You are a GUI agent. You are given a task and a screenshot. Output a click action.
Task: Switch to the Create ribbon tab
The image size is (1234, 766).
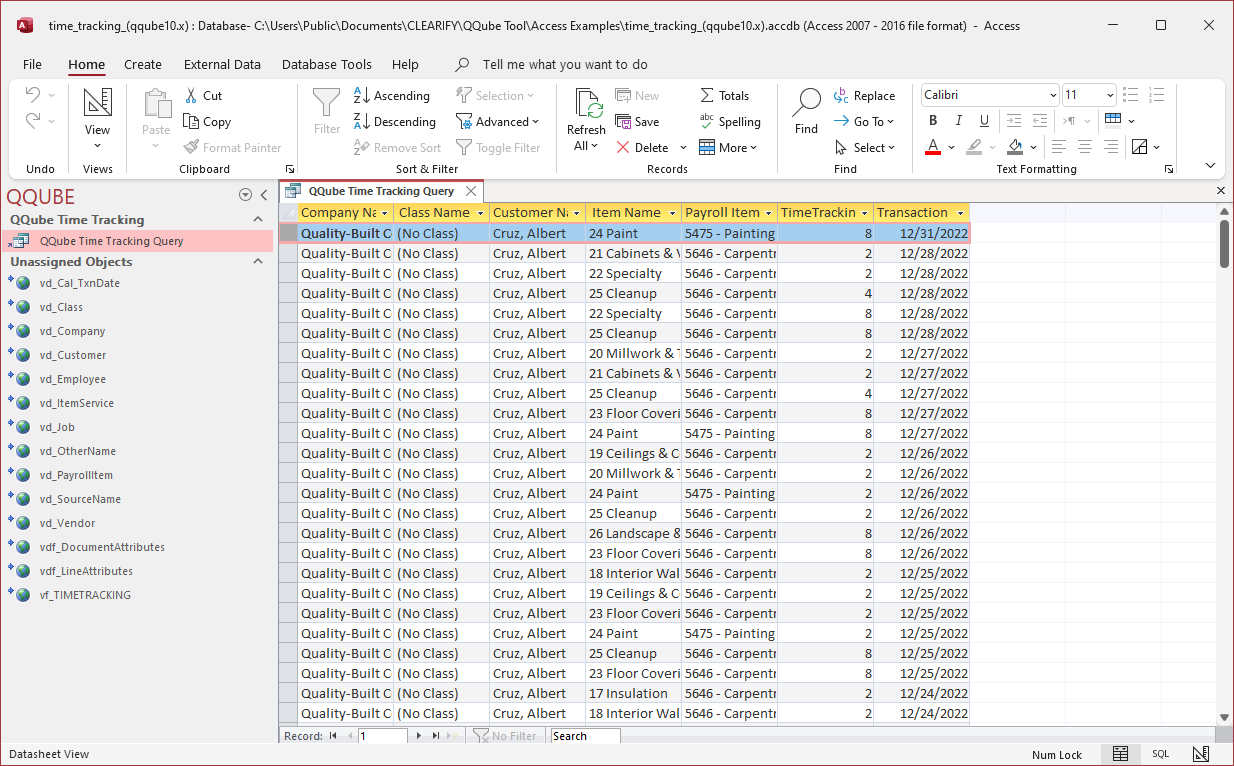tap(143, 64)
